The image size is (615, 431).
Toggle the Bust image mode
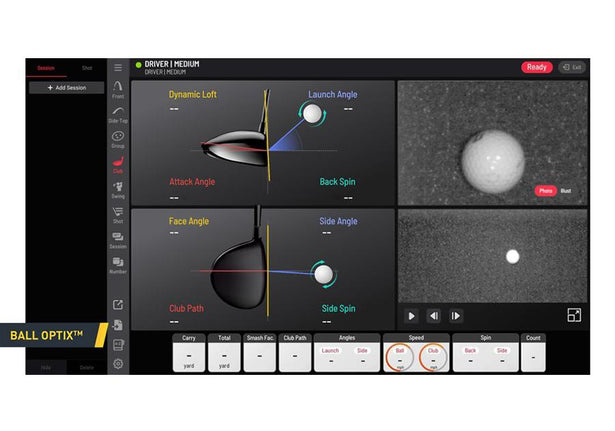[566, 190]
